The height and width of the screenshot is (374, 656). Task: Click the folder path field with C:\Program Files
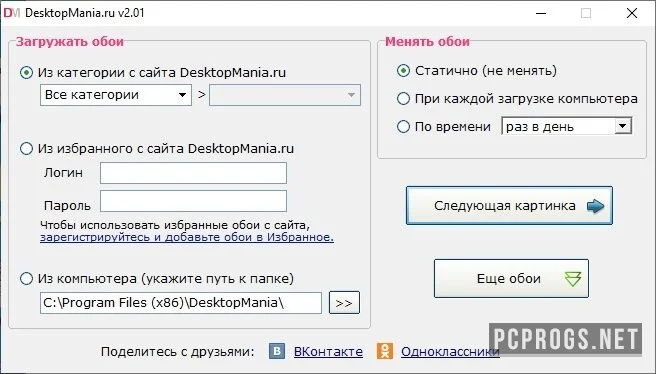(181, 303)
